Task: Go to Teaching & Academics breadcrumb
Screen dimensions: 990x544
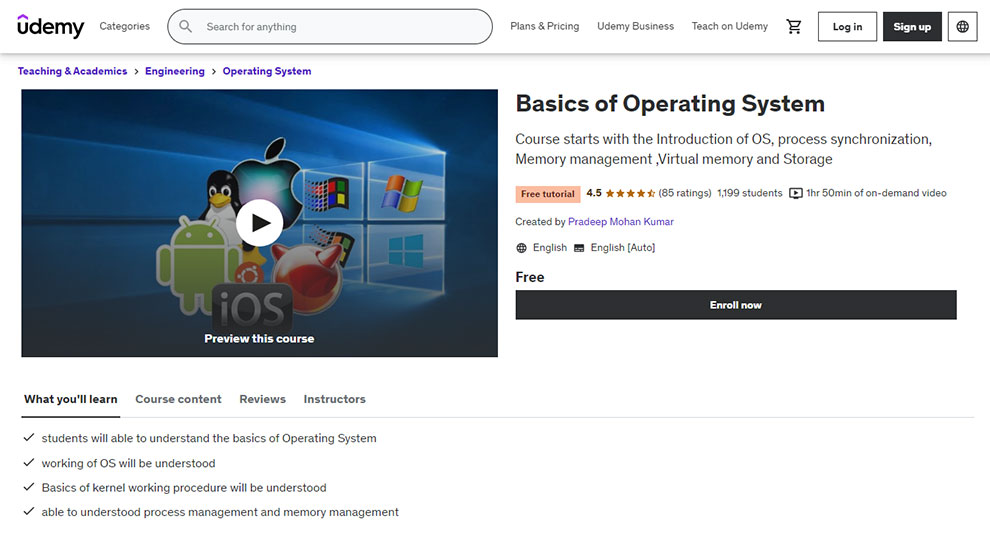Action: [73, 71]
